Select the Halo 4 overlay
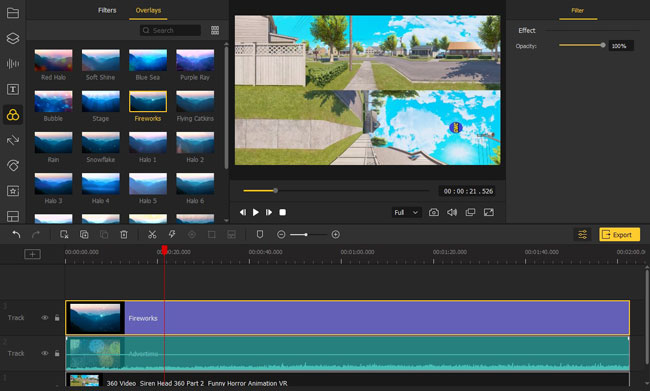This screenshot has width=650, height=391. [101, 184]
